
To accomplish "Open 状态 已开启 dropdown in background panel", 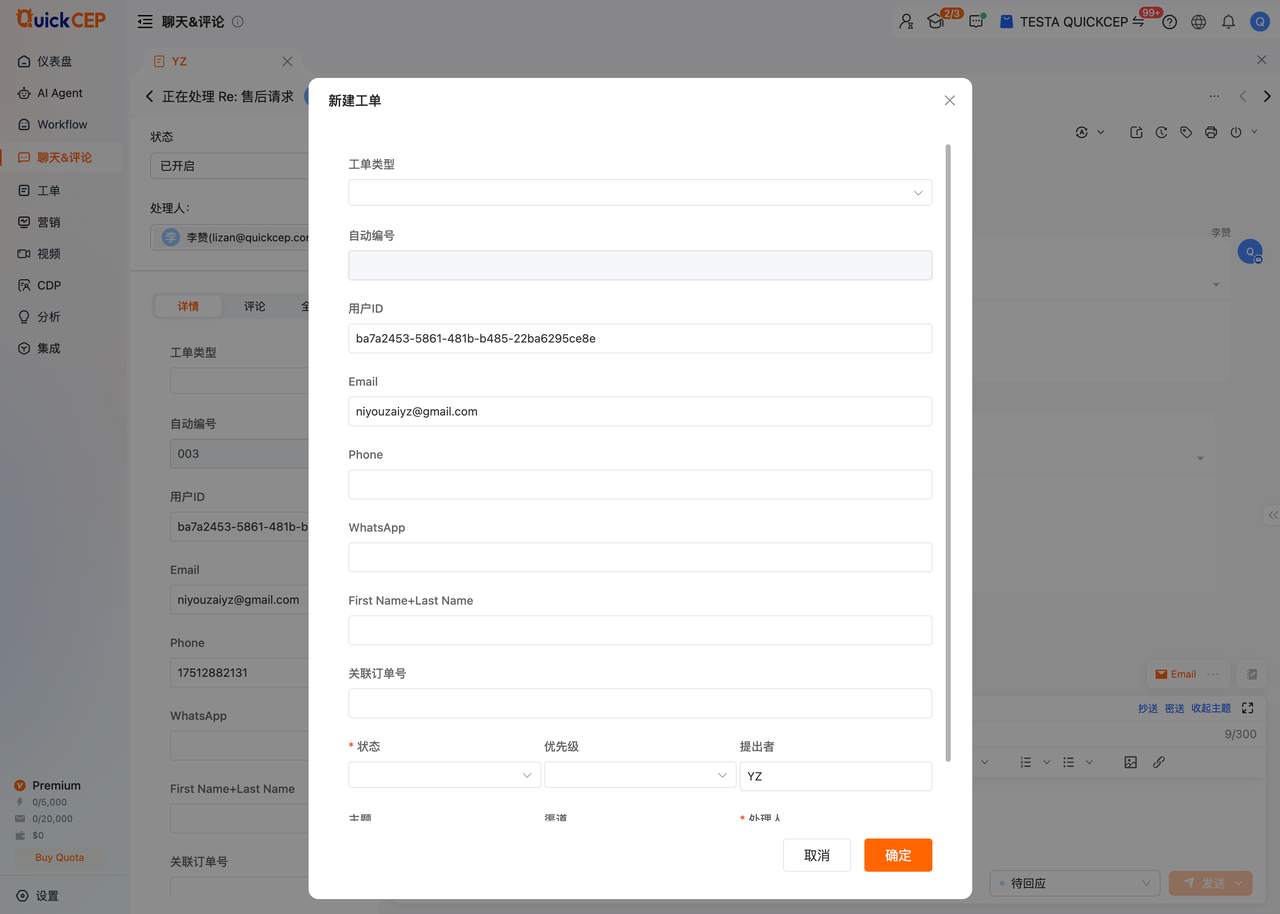I will [x=229, y=166].
